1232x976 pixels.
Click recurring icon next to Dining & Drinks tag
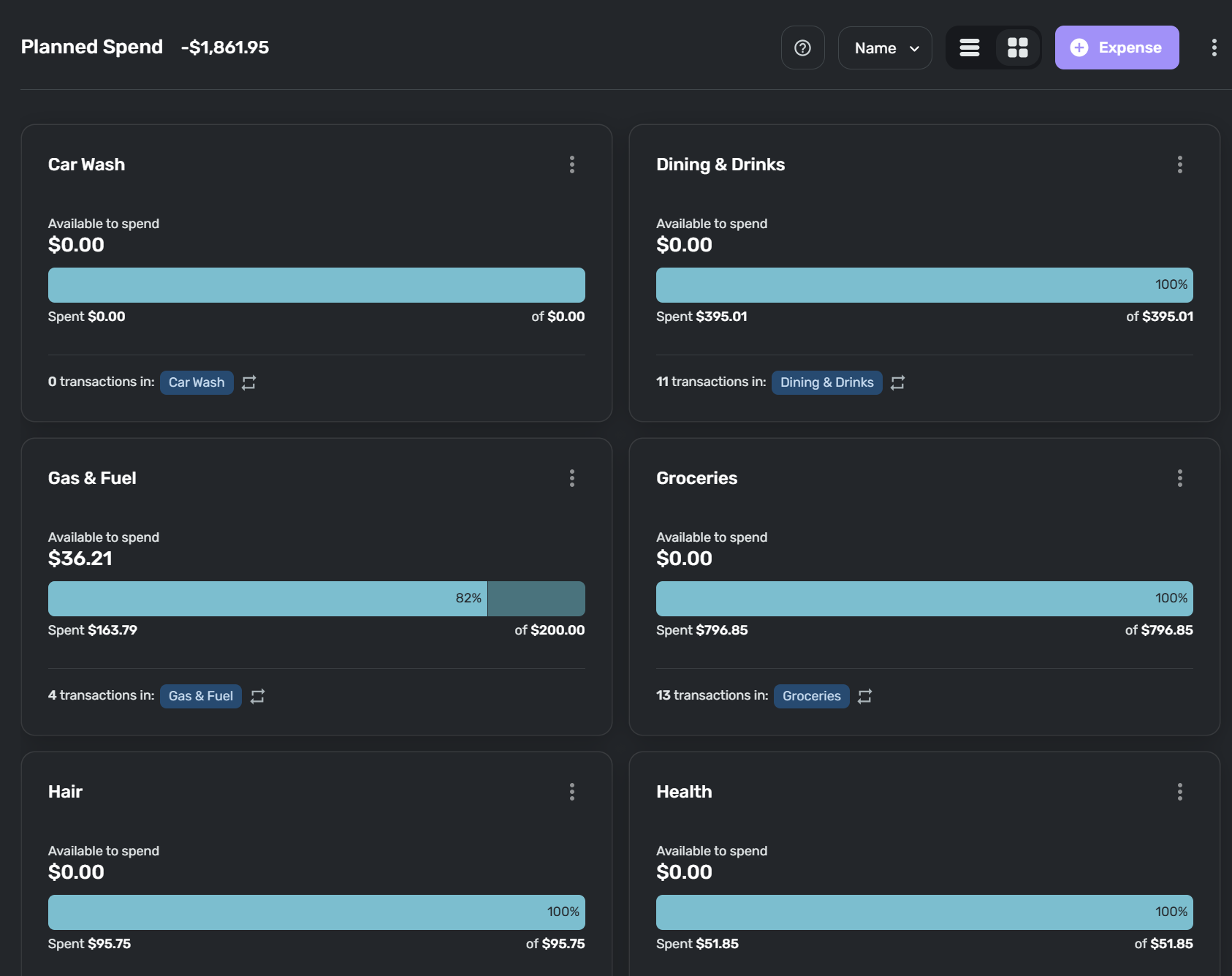pyautogui.click(x=897, y=382)
